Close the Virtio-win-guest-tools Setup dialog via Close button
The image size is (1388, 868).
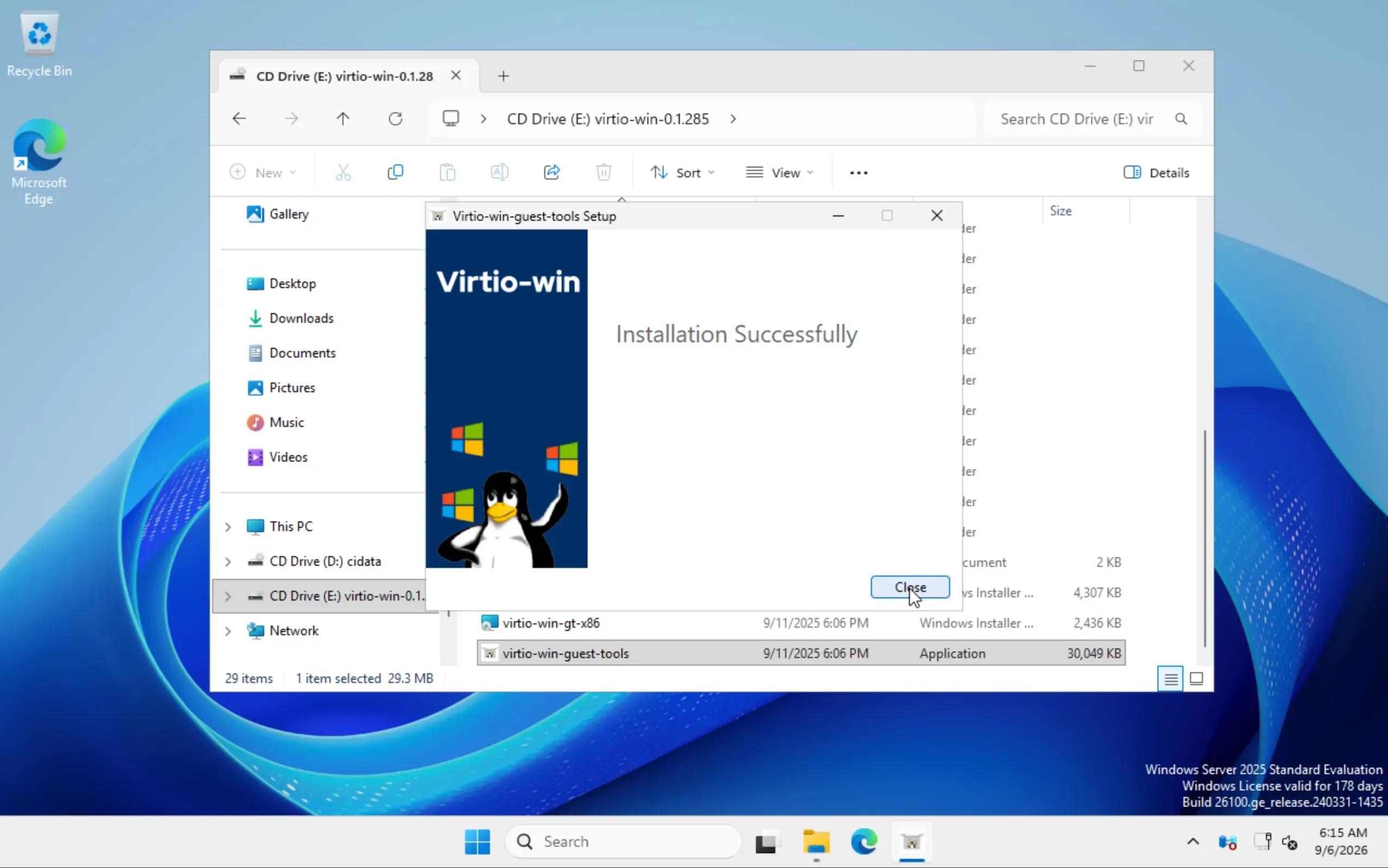(x=910, y=586)
